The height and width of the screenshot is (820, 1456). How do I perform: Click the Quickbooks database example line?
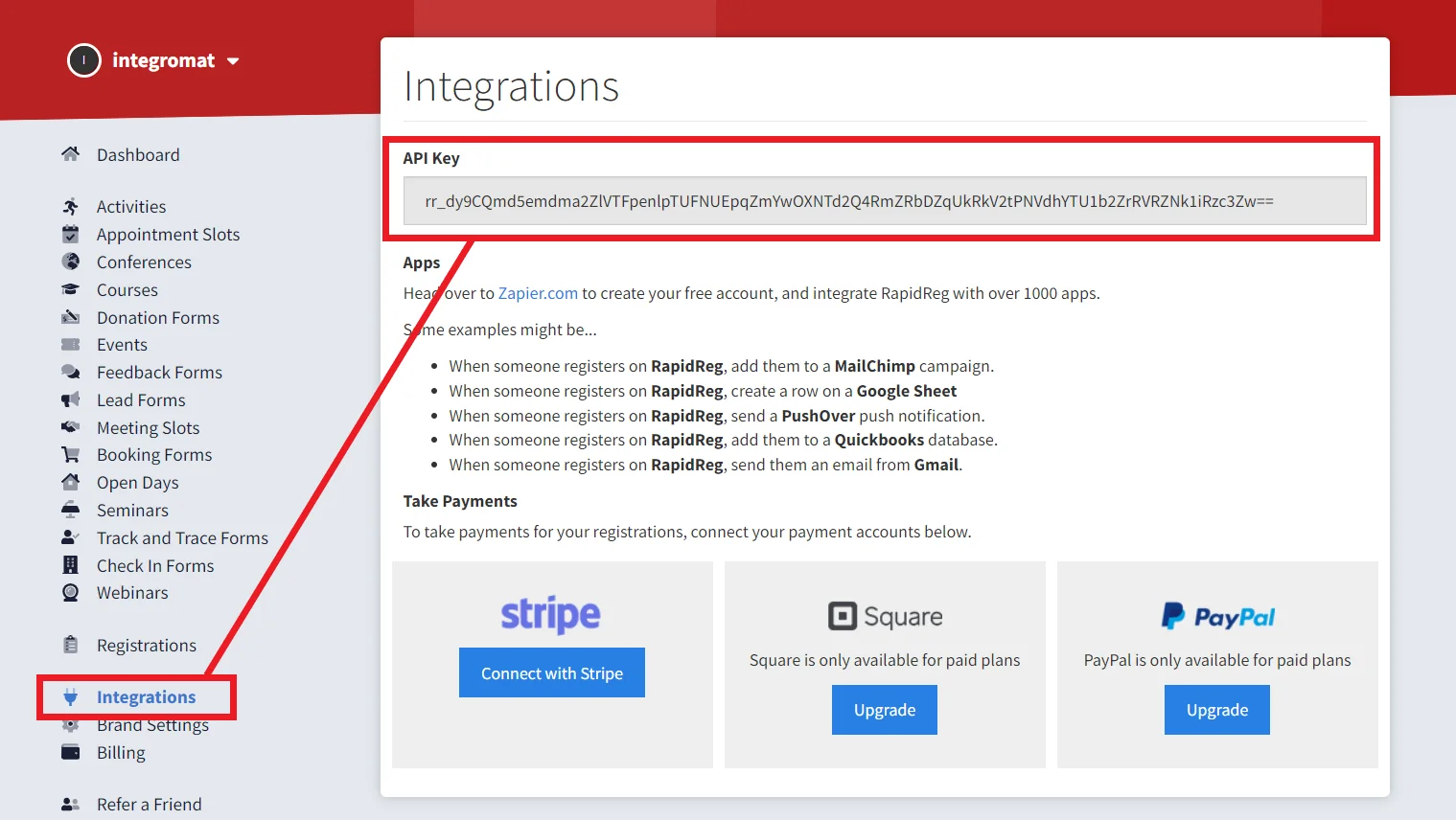click(x=724, y=440)
